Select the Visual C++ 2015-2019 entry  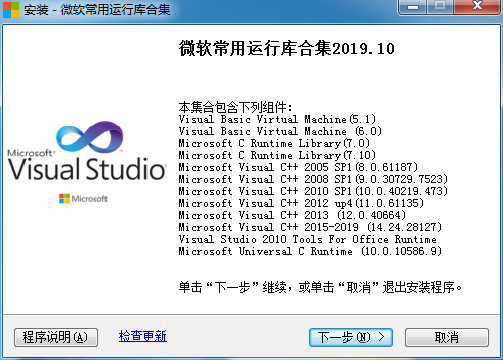[310, 227]
